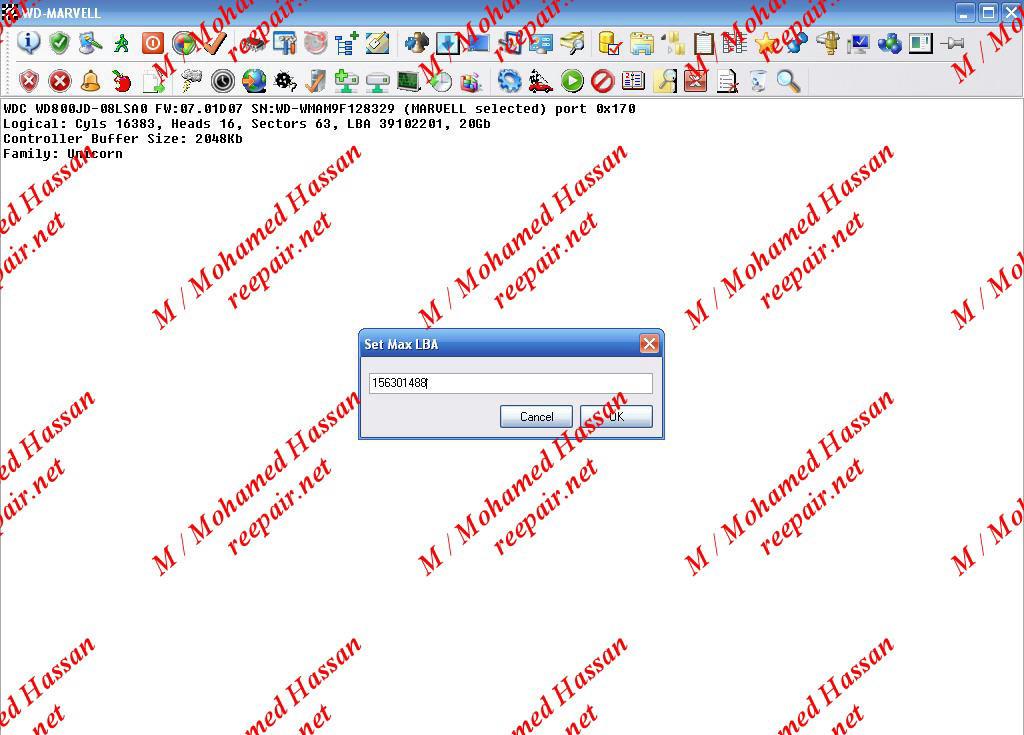Click the red apple icon
This screenshot has width=1024, height=735.
tap(122, 81)
